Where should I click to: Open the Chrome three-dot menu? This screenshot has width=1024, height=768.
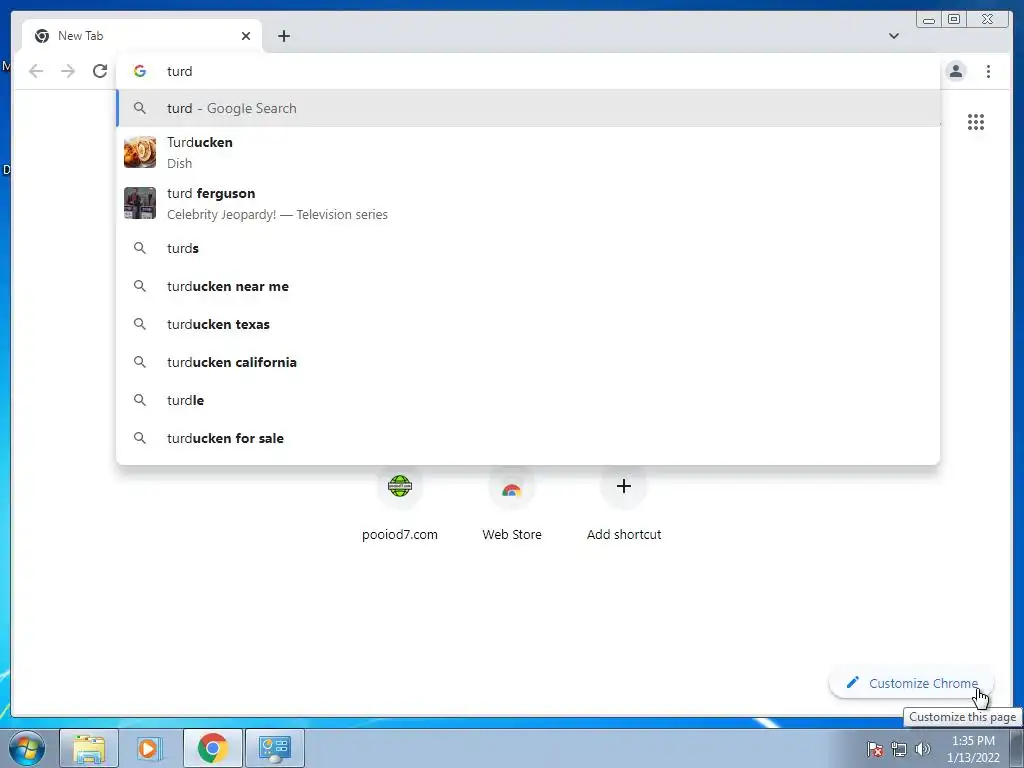coord(988,71)
